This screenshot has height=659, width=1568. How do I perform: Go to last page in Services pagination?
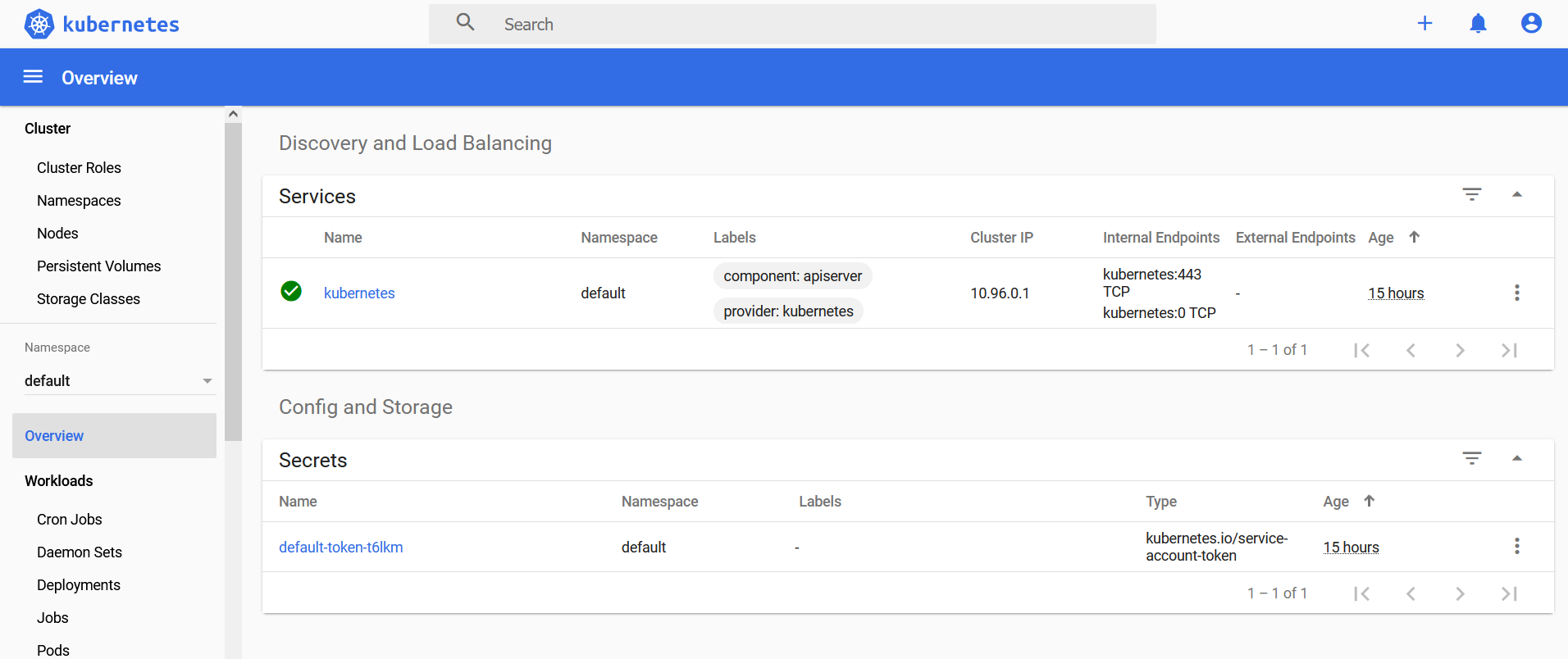1509,350
